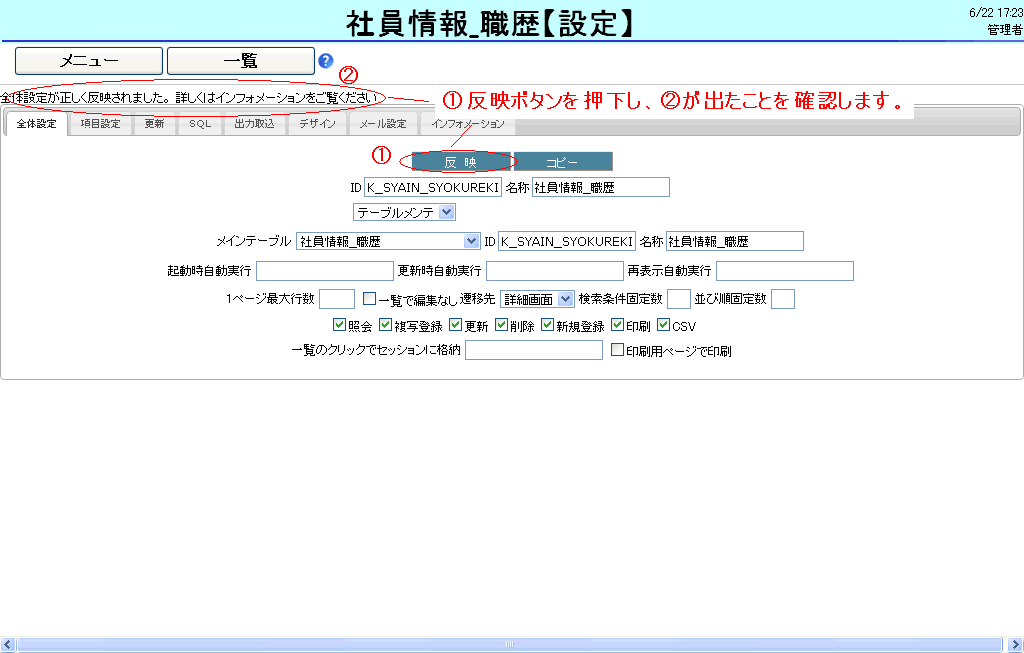
Task: Click the メニュー button
Action: pos(89,61)
